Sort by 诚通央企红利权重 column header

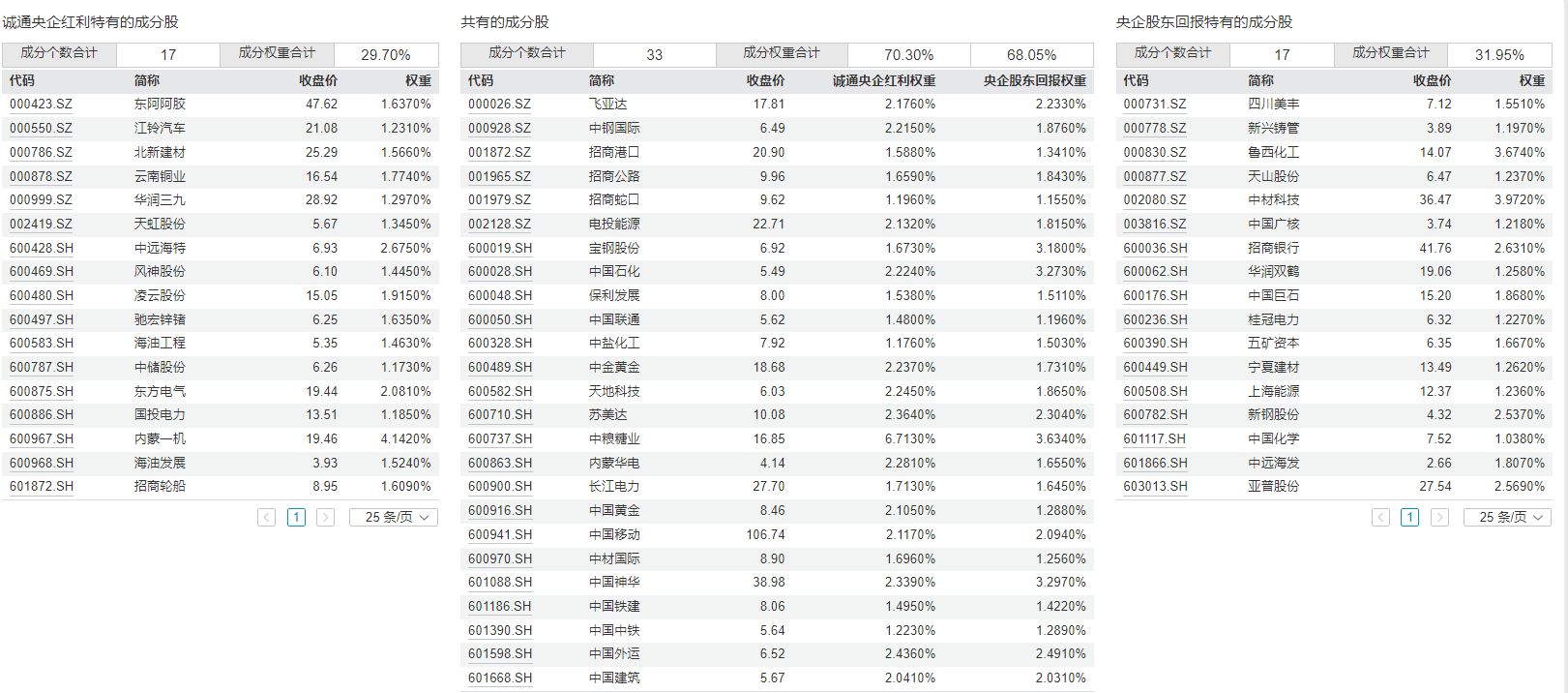(884, 80)
